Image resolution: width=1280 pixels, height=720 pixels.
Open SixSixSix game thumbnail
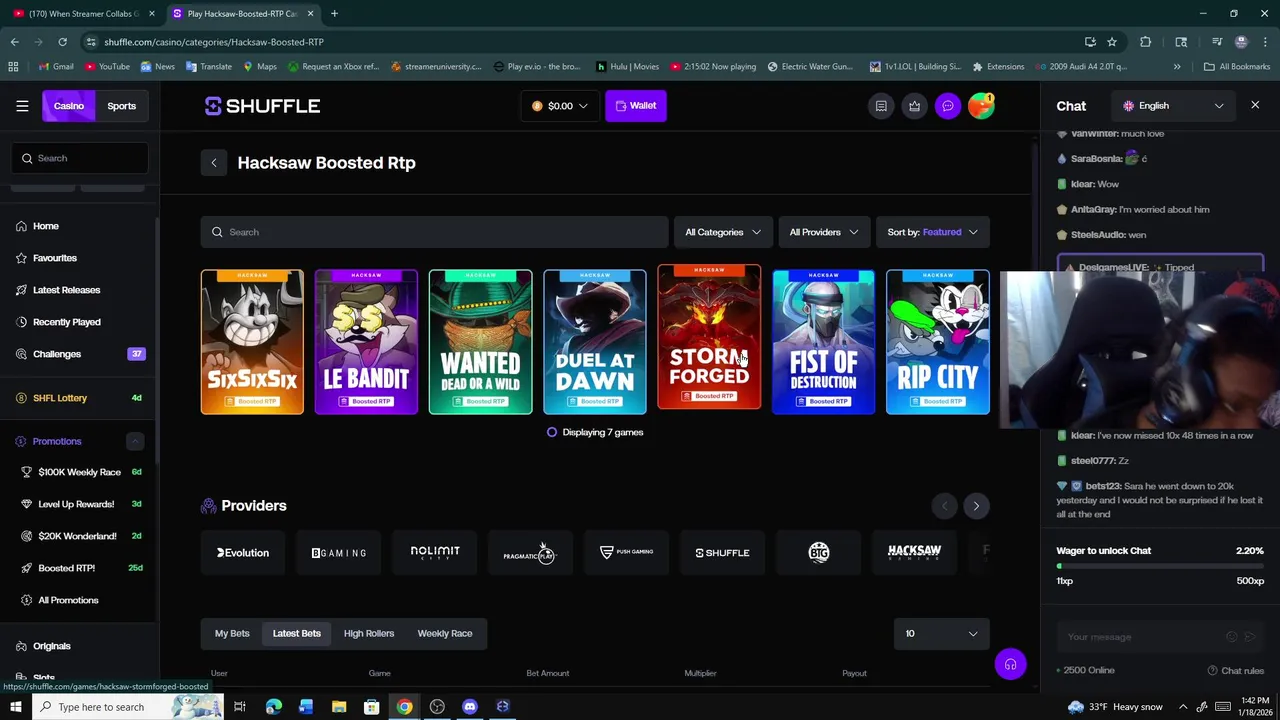tap(252, 342)
